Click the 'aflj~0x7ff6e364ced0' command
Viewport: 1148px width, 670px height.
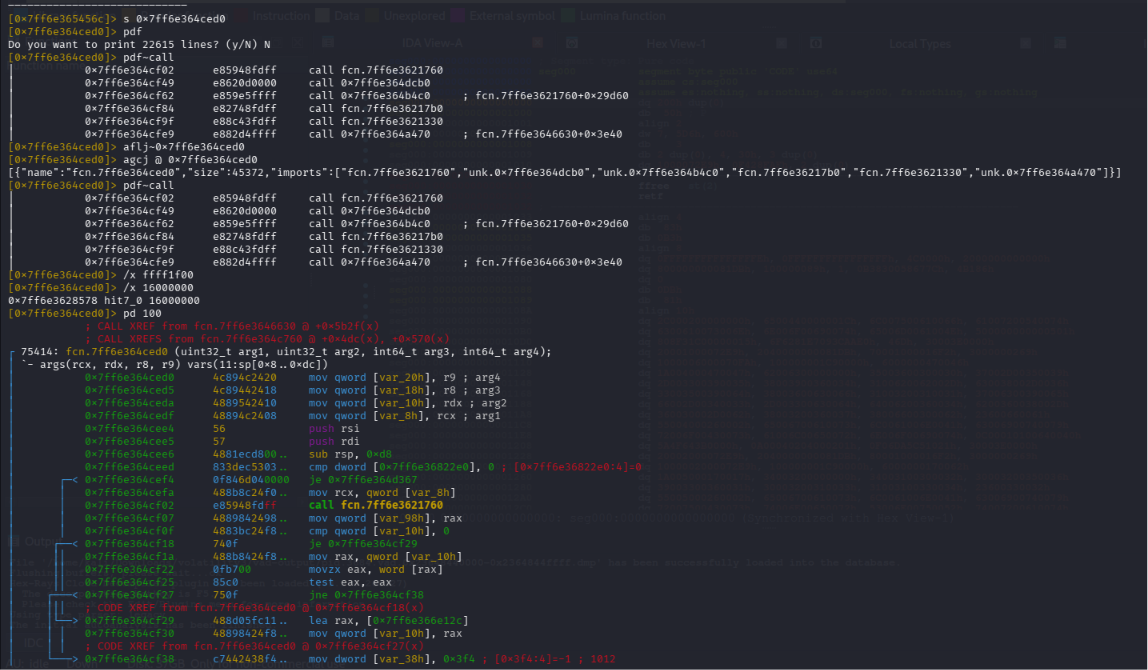[184, 147]
